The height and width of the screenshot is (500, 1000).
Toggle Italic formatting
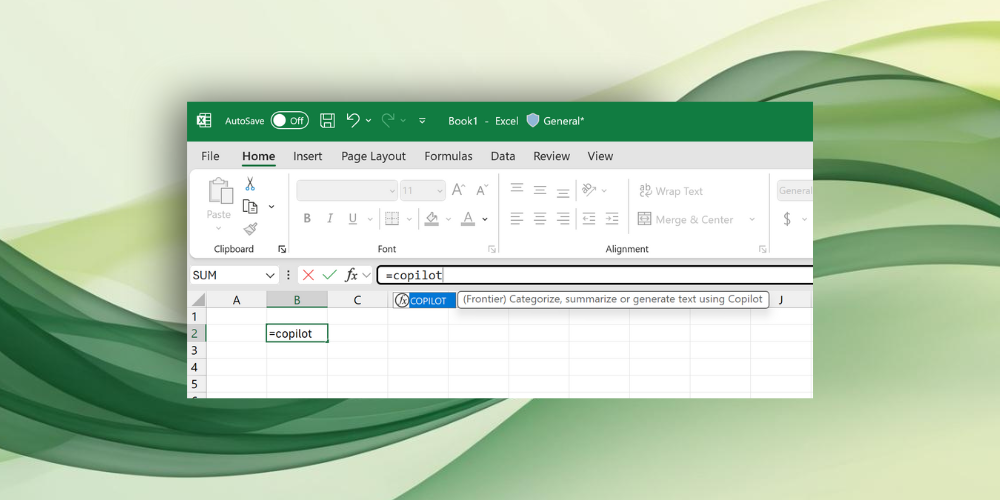[x=330, y=219]
